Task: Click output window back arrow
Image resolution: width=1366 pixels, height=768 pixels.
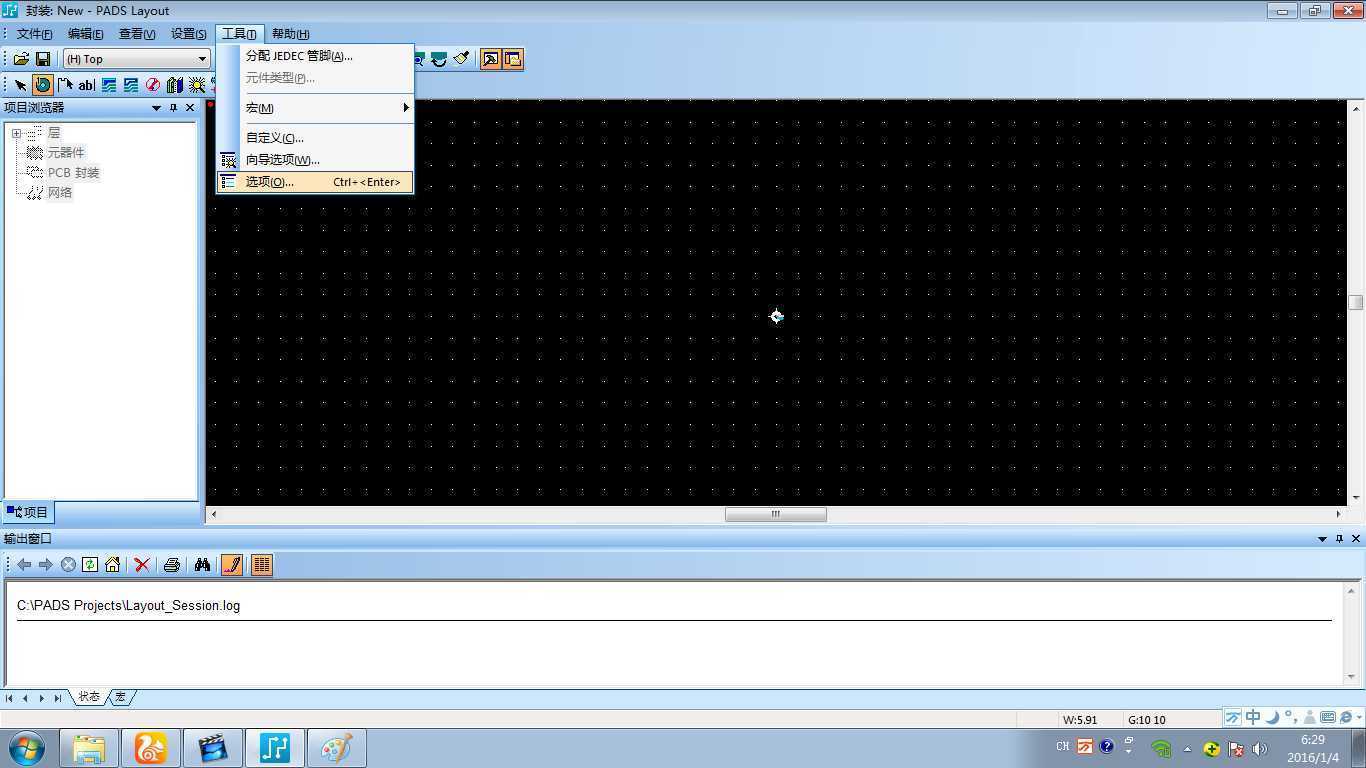Action: [25, 565]
